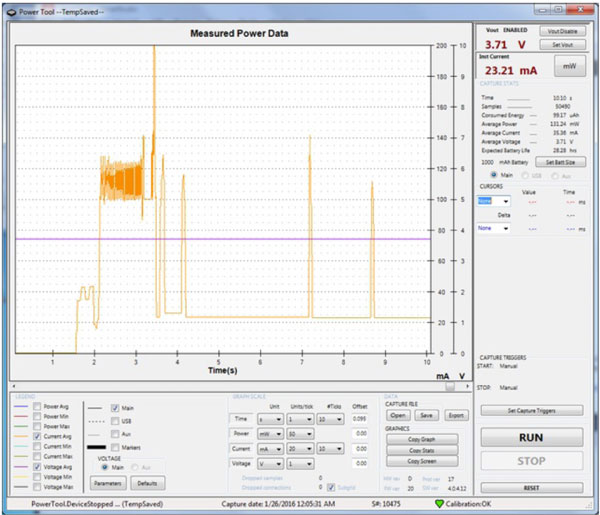Toggle the Power Avg legend checkbox
The height and width of the screenshot is (515, 600).
(38, 408)
